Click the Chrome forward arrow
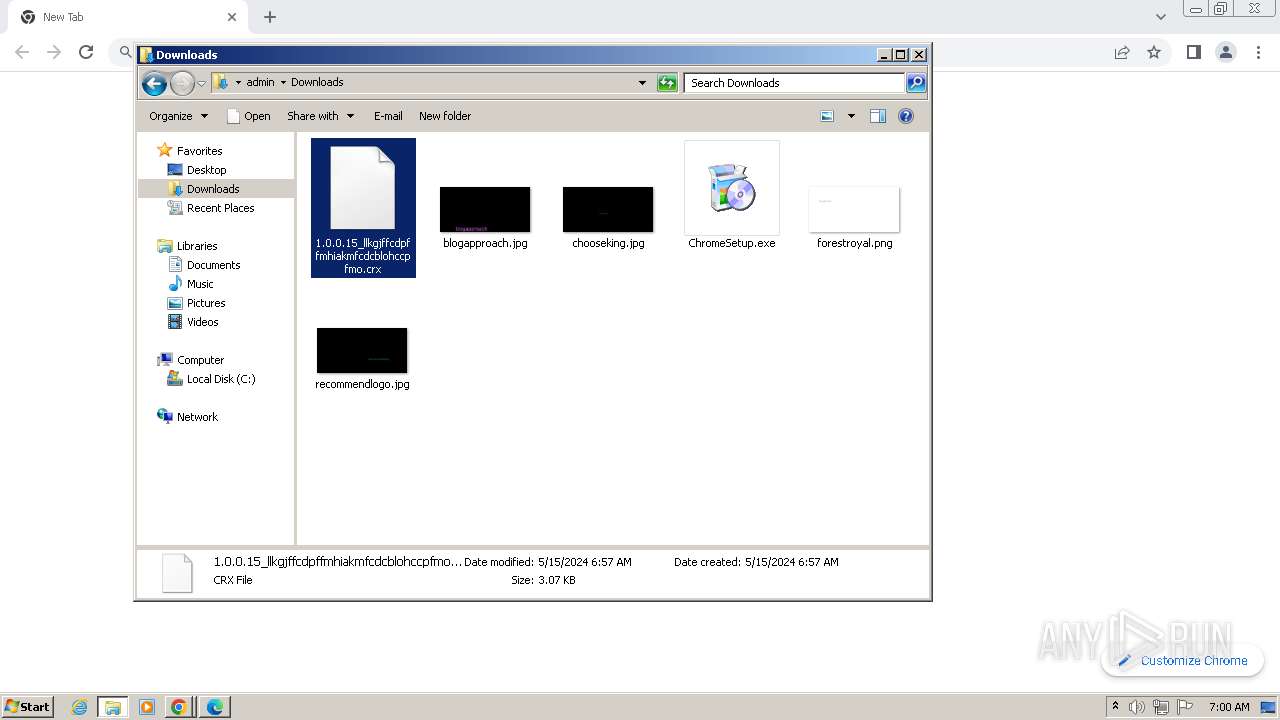The width and height of the screenshot is (1280, 720). pos(54,52)
